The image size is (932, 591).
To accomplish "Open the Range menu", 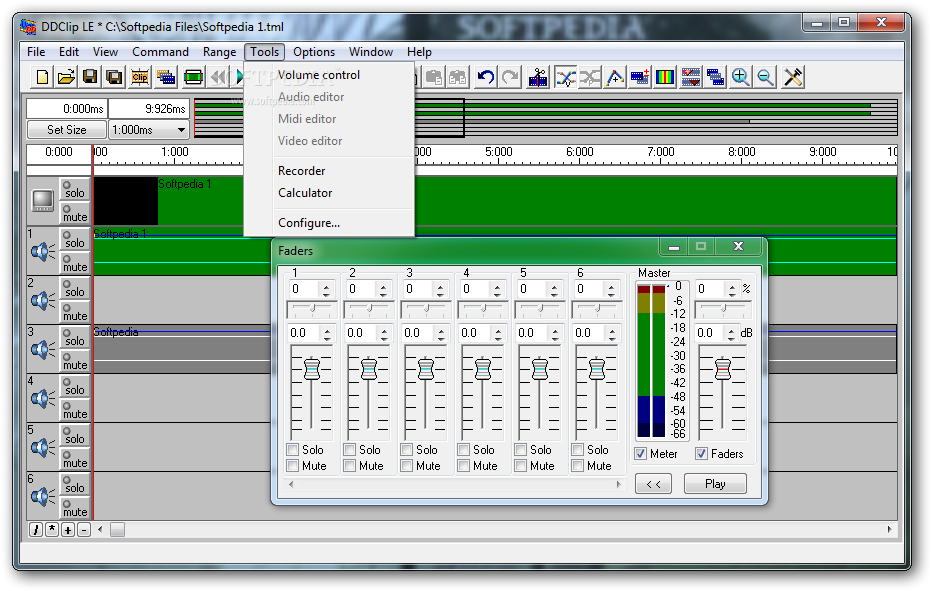I will pos(219,52).
